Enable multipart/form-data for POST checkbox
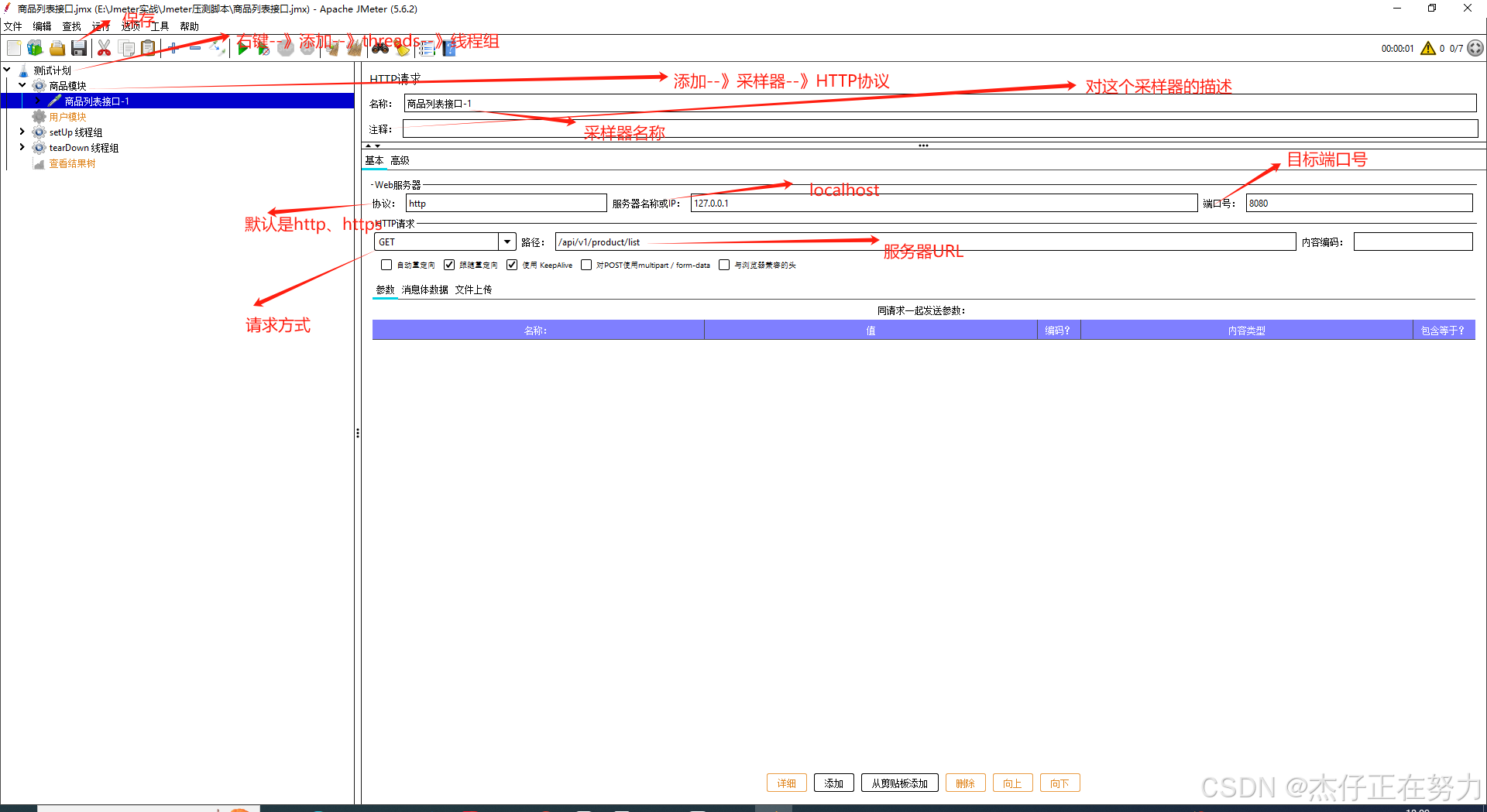 pyautogui.click(x=586, y=265)
